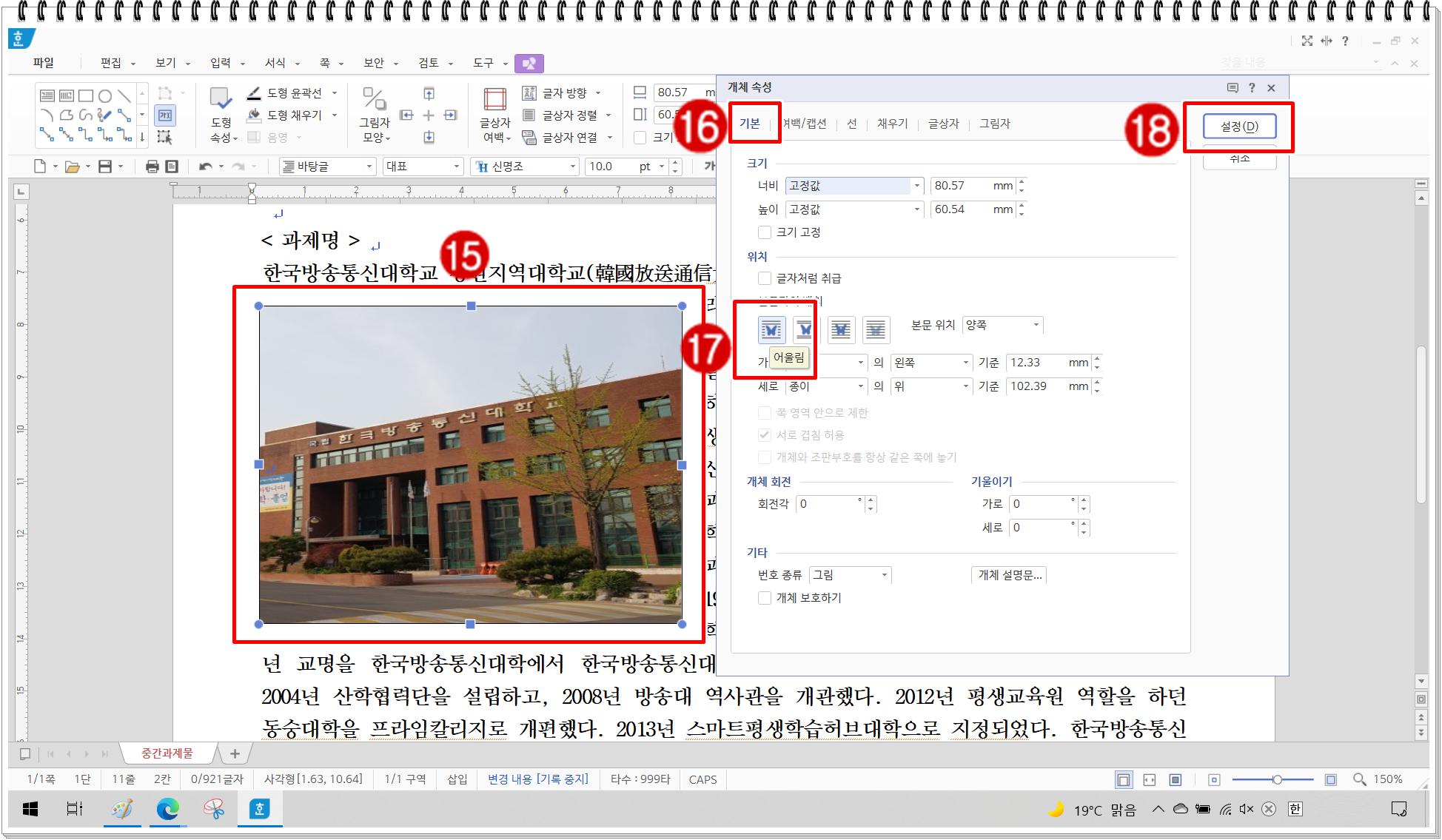Select the 중간과제물 document tab
This screenshot has height=840, width=1442.
point(167,753)
